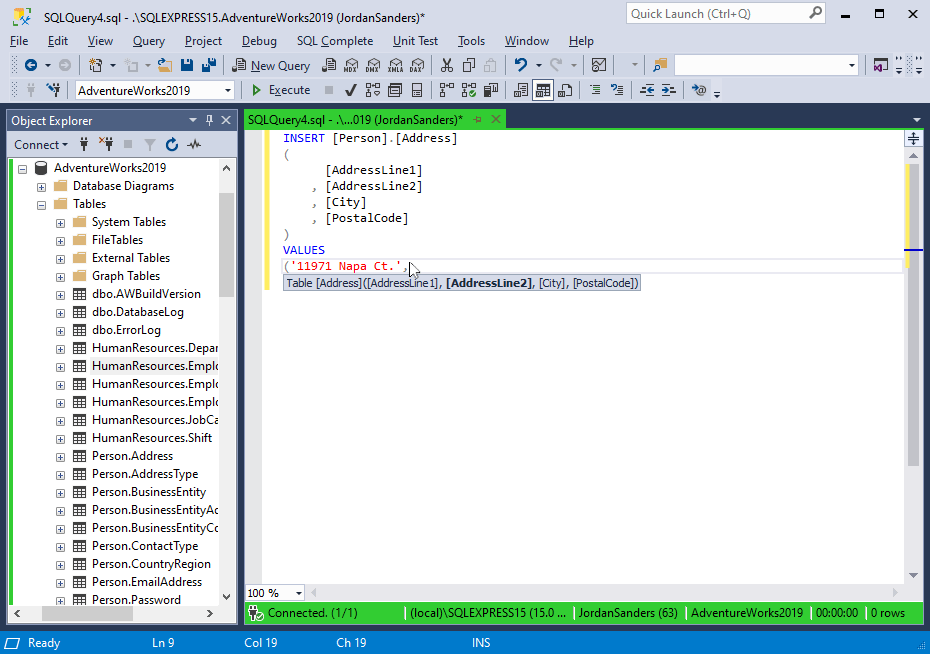Open a new MDX query
This screenshot has height=654, width=930.
click(351, 65)
